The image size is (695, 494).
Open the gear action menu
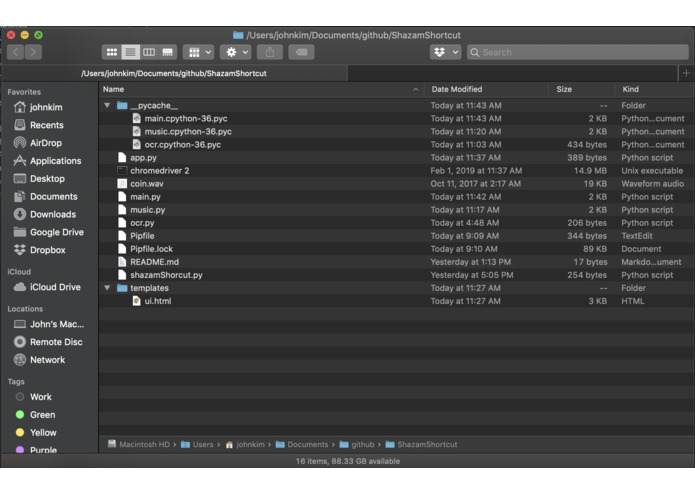(x=236, y=52)
